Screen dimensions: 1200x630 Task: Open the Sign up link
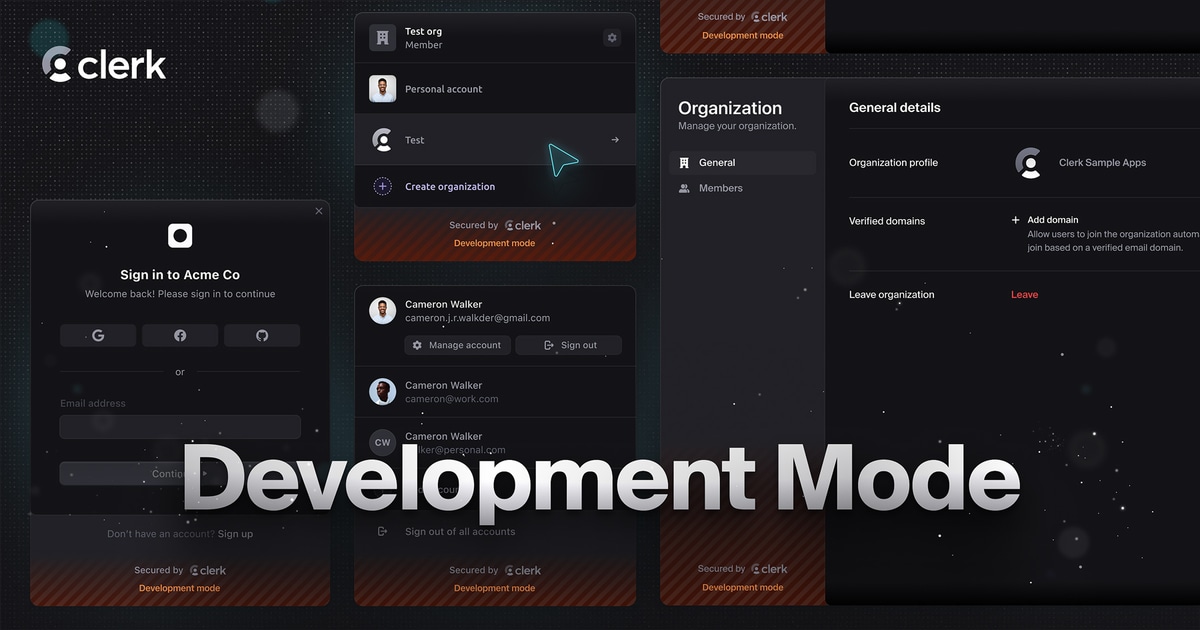point(235,534)
